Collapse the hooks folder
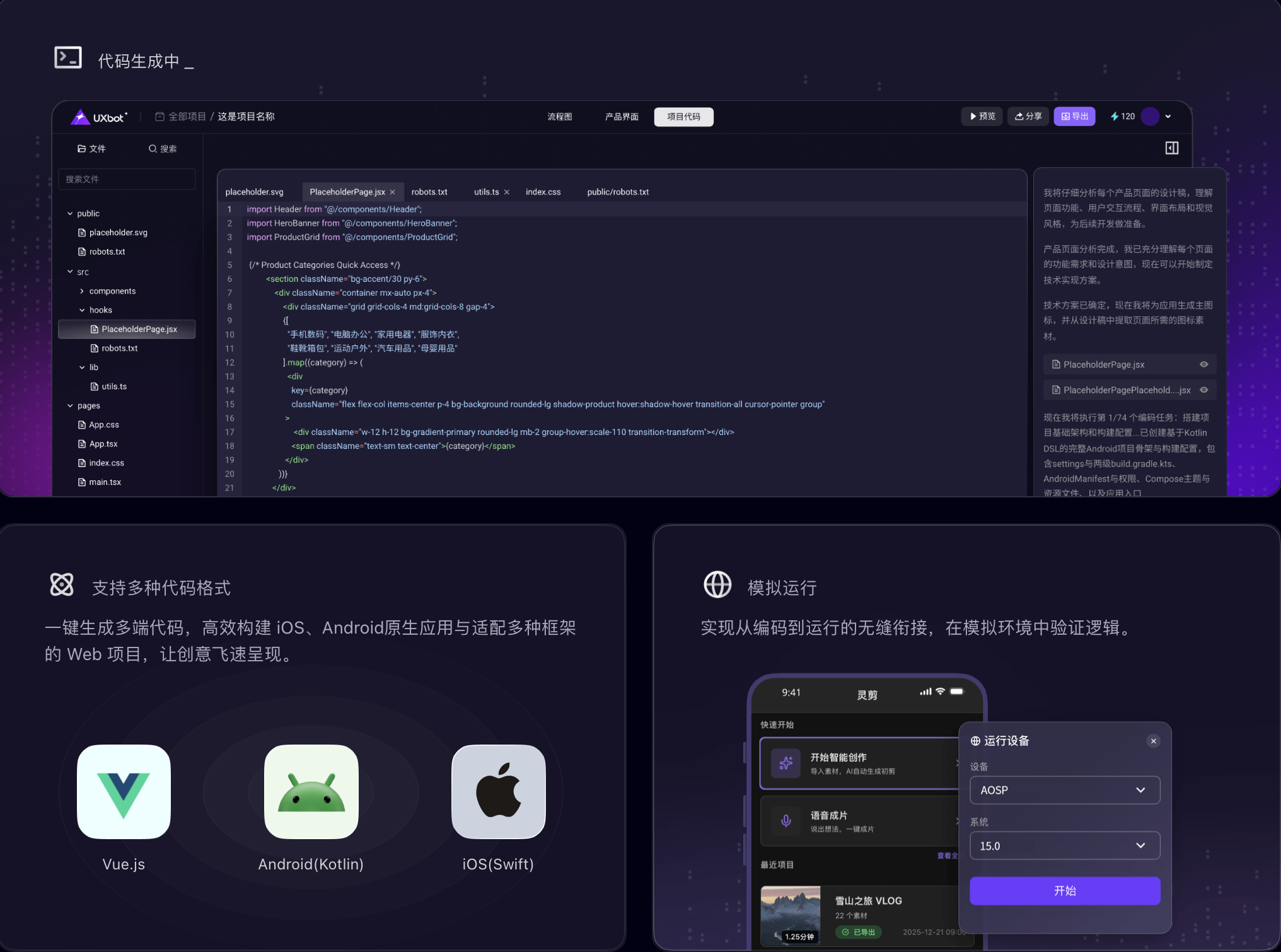The height and width of the screenshot is (952, 1281). tap(82, 310)
